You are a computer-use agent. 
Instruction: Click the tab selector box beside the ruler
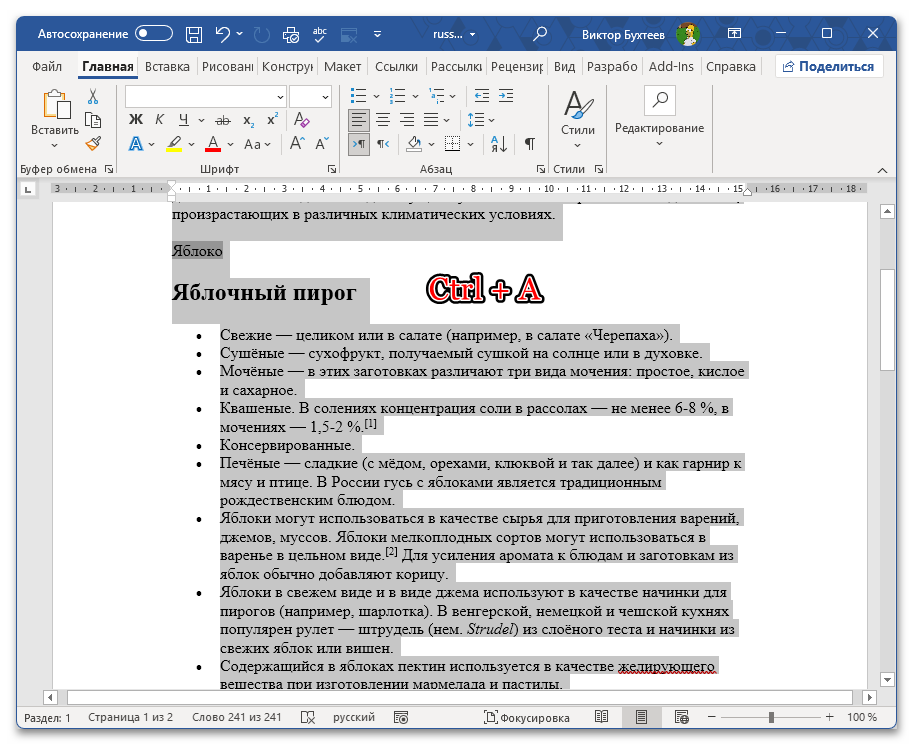pos(27,189)
